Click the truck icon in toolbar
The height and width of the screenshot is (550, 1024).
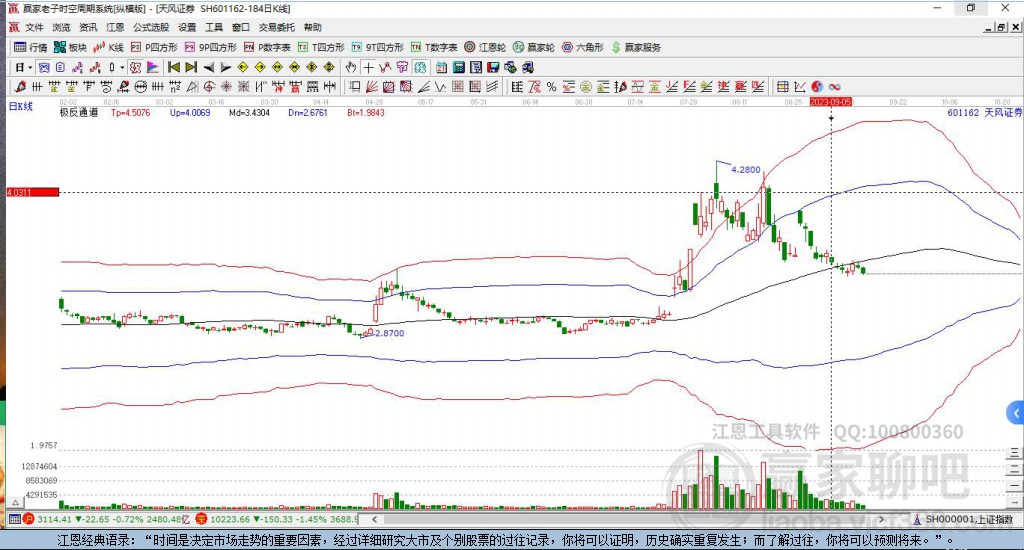[528, 67]
